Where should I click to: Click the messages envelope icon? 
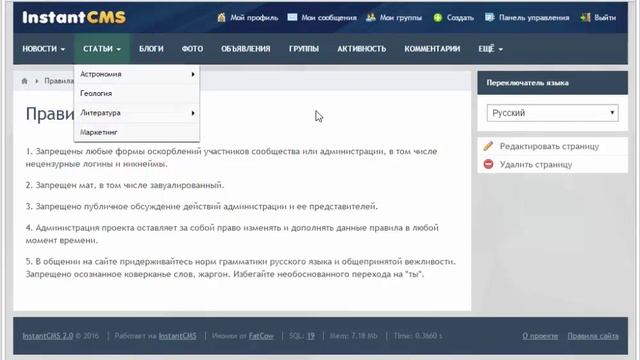[292, 17]
